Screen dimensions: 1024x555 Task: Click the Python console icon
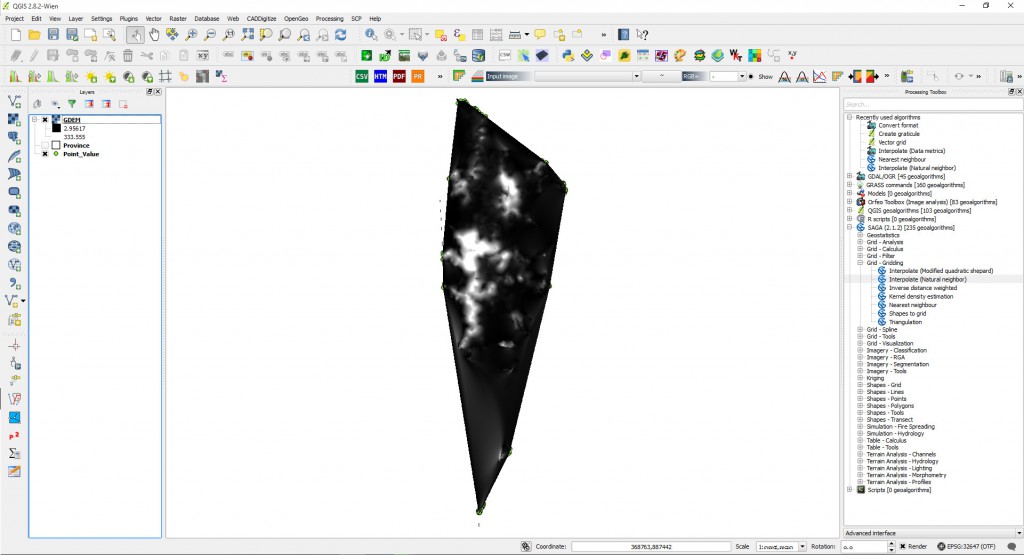(x=568, y=56)
